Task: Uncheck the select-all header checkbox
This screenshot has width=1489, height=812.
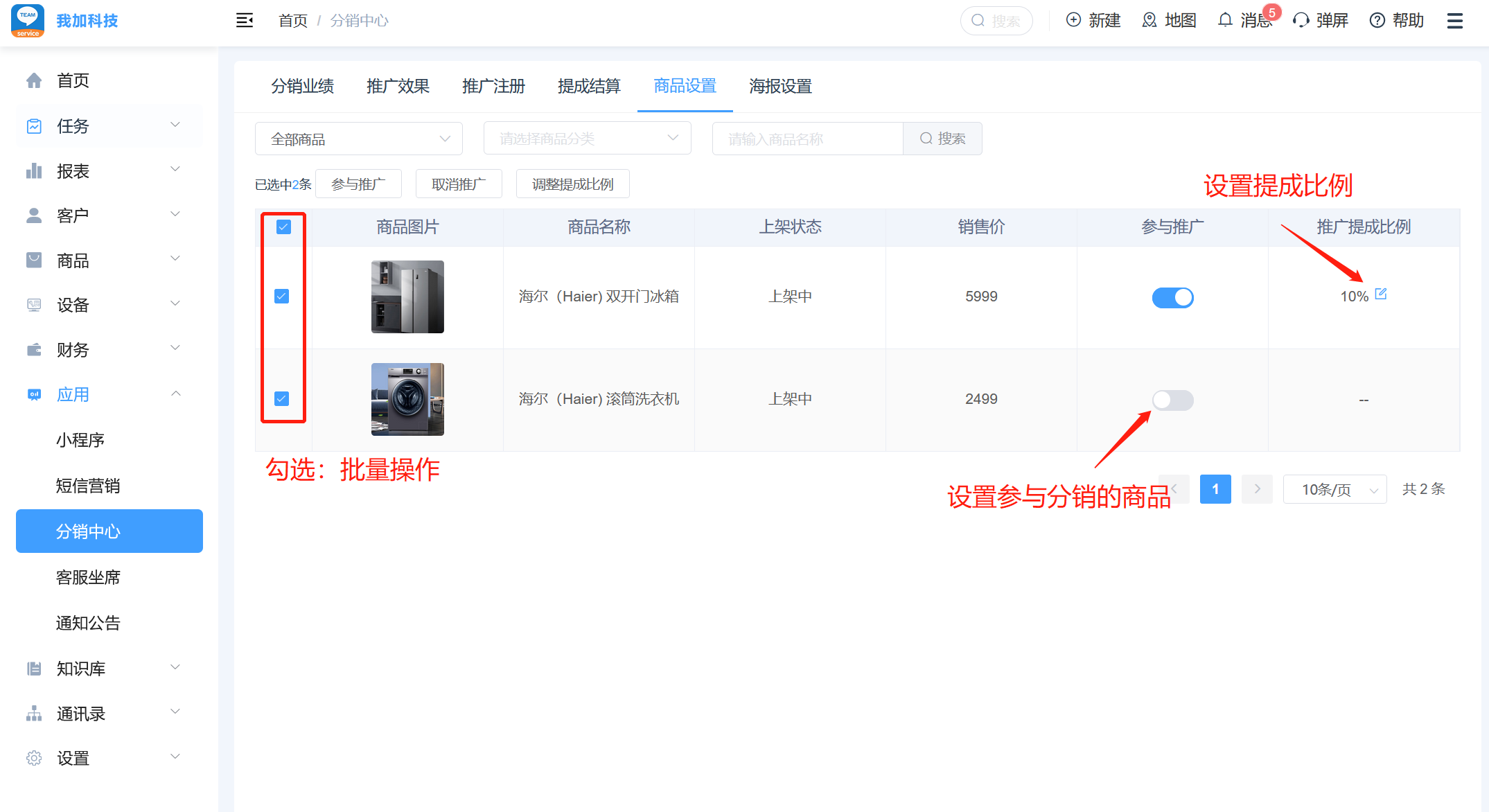Action: (283, 227)
